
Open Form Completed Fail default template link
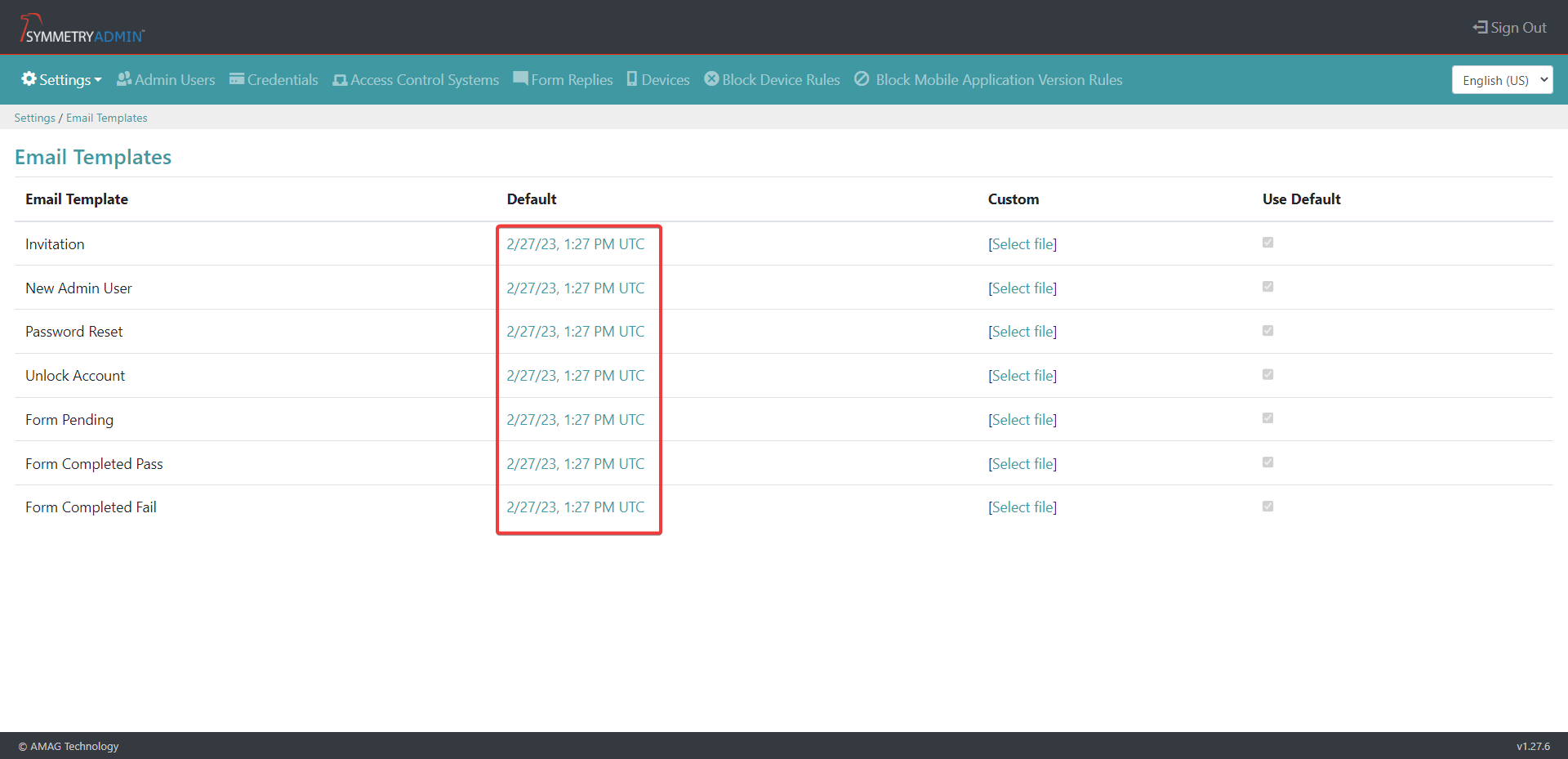[x=576, y=507]
